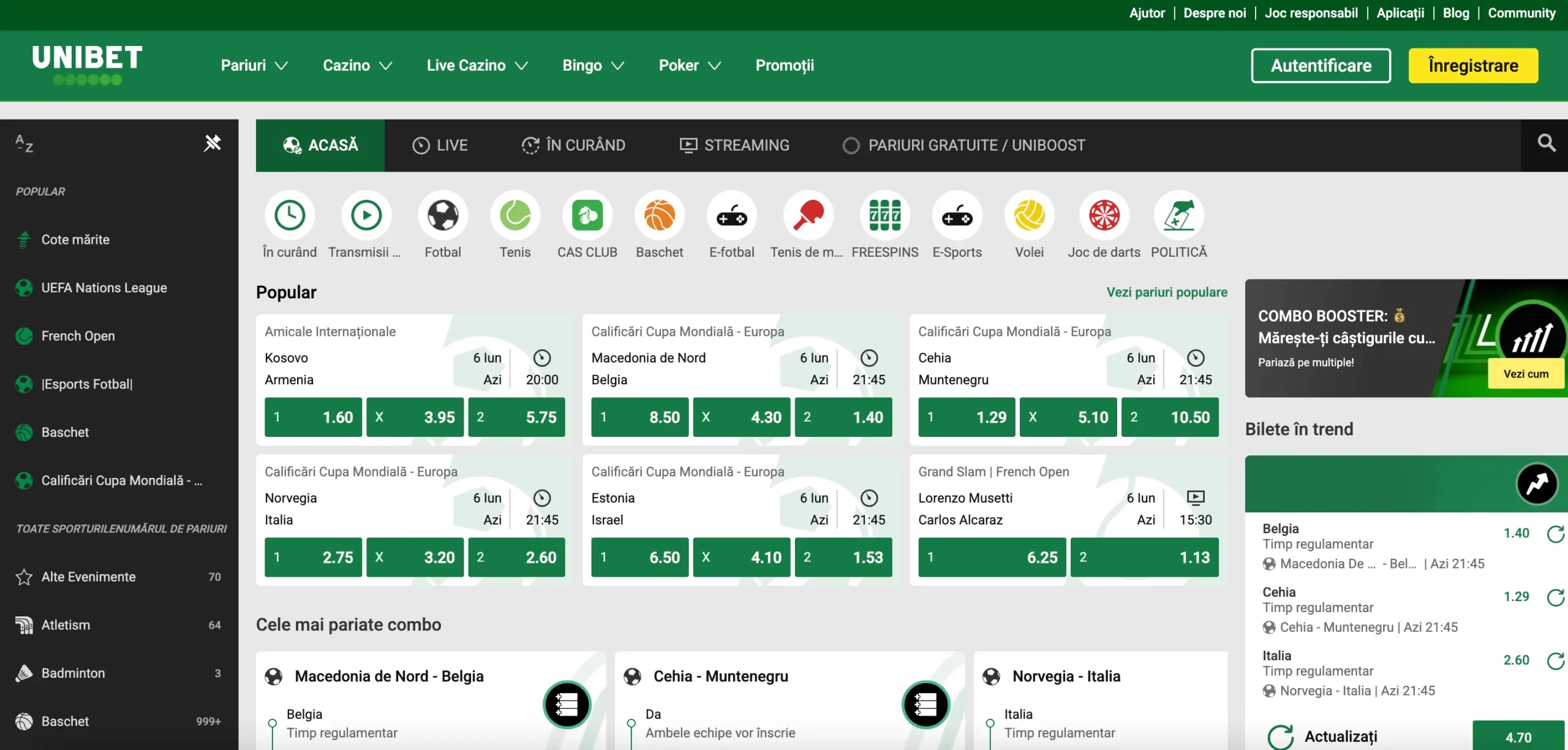Click the Unibet logo

(87, 64)
